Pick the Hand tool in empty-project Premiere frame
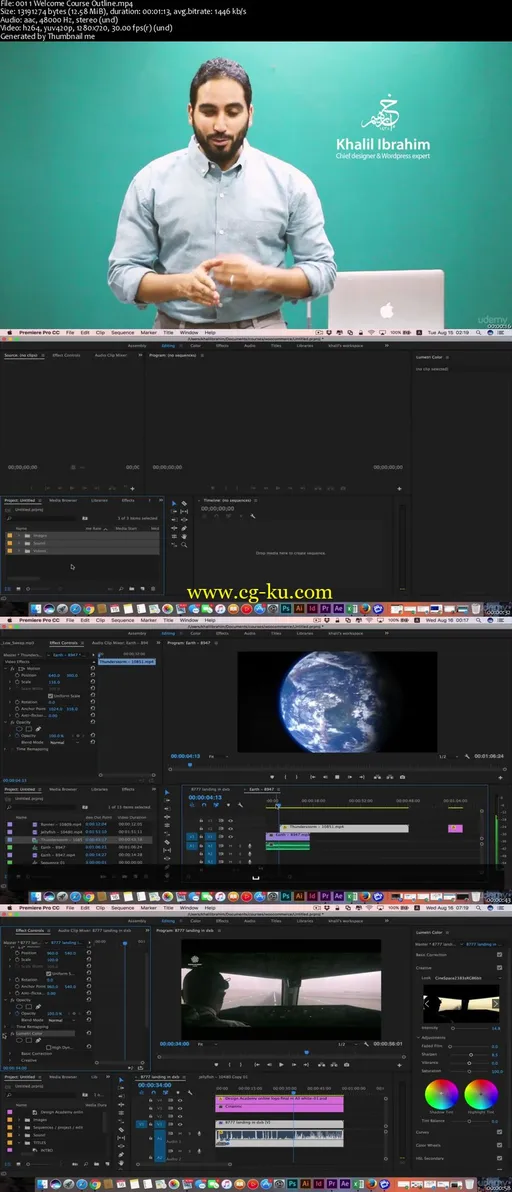Viewport: 512px width, 1192px height. [x=184, y=536]
